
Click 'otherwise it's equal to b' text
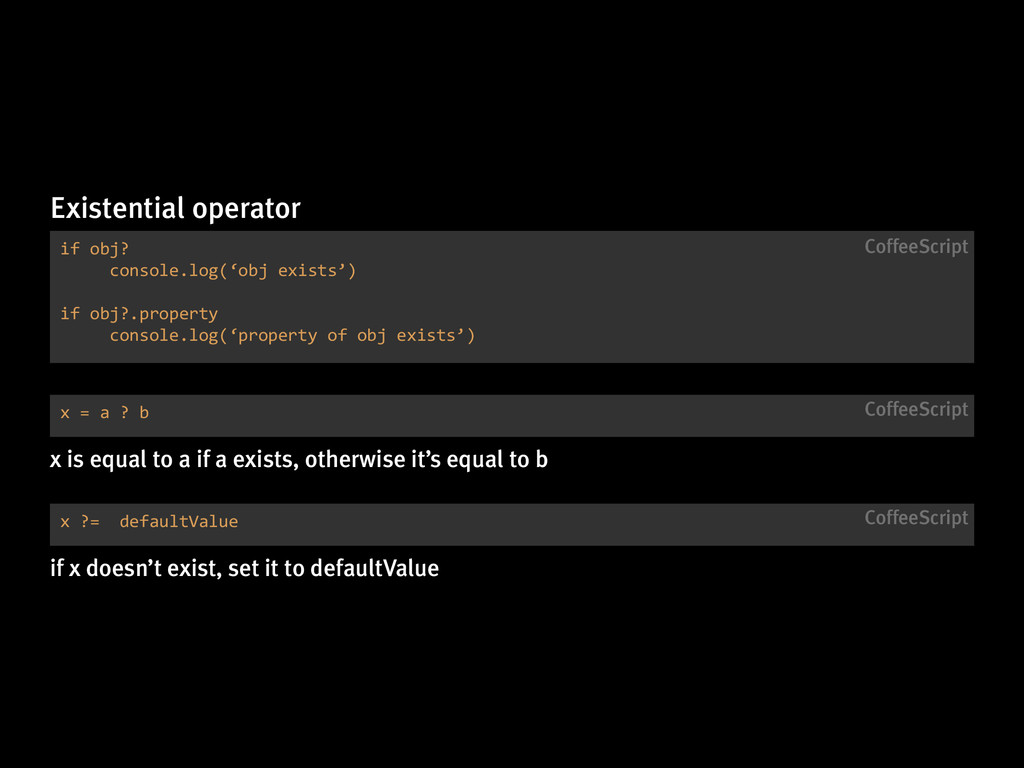tap(426, 460)
